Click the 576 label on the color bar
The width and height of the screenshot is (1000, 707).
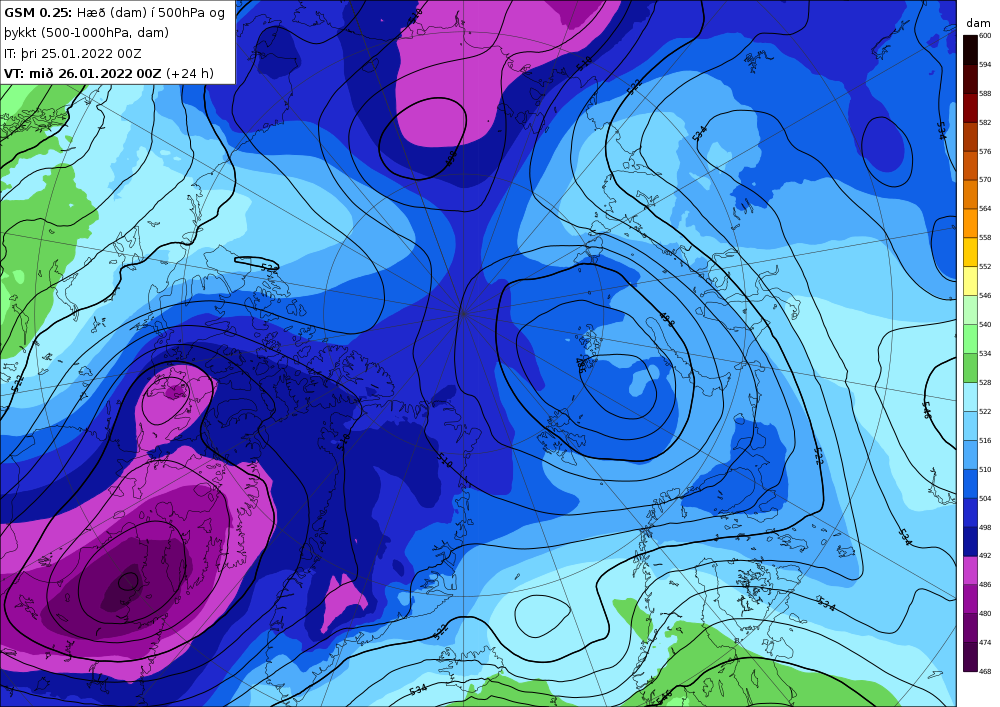point(985,152)
